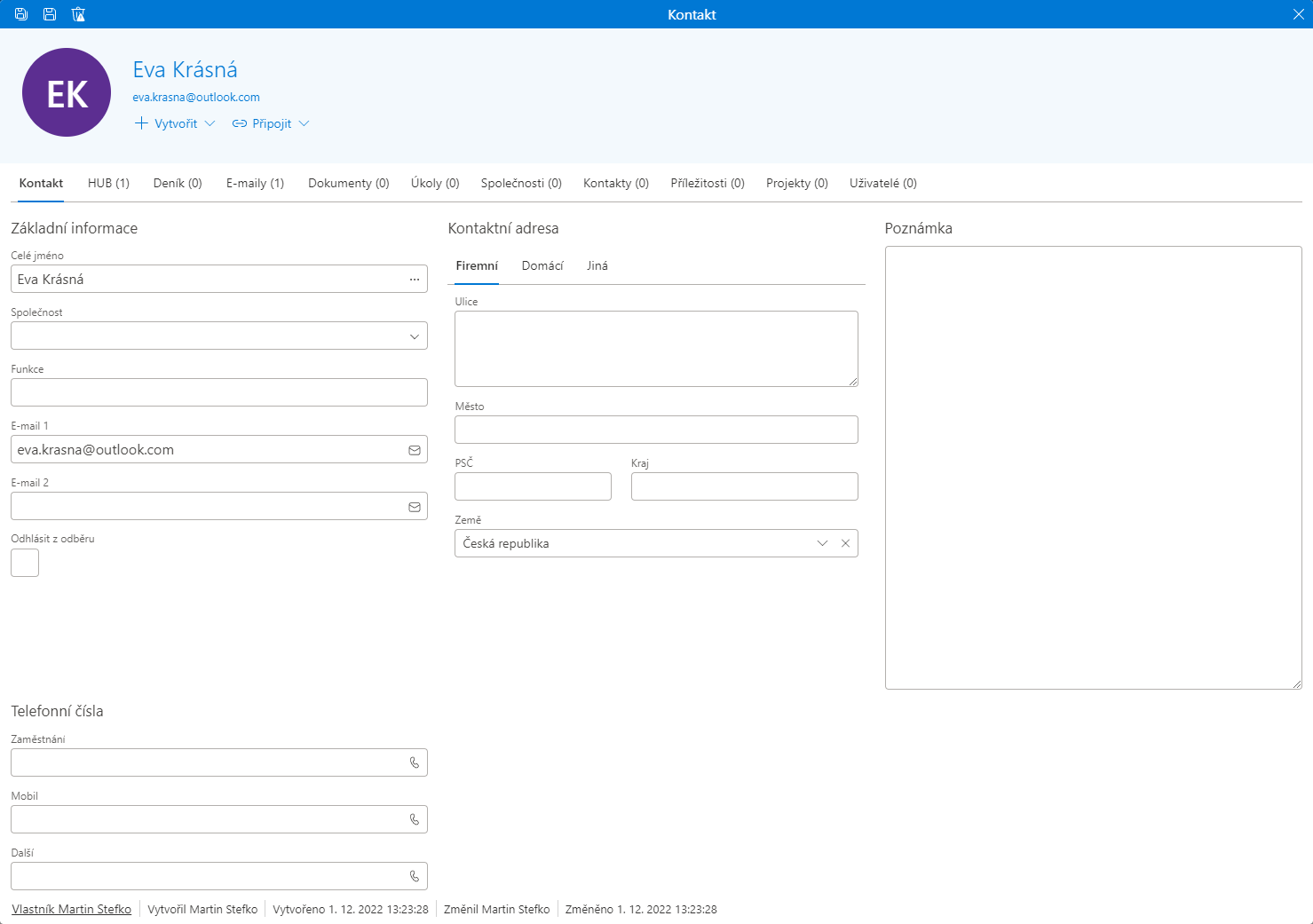The width and height of the screenshot is (1313, 924).
Task: Click the eva.krasna@outlook.com link in header
Action: [x=196, y=98]
